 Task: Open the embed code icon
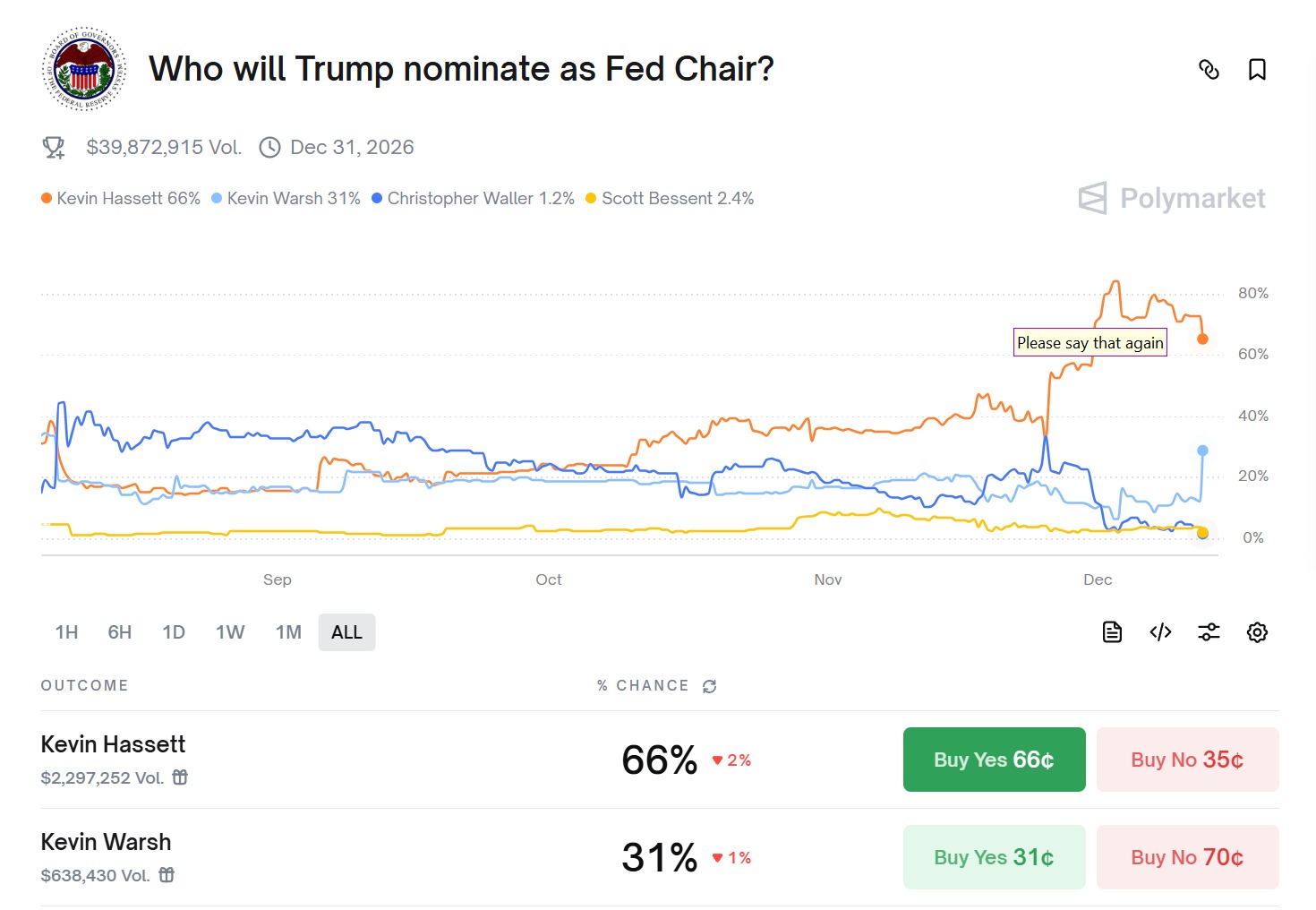1160,632
